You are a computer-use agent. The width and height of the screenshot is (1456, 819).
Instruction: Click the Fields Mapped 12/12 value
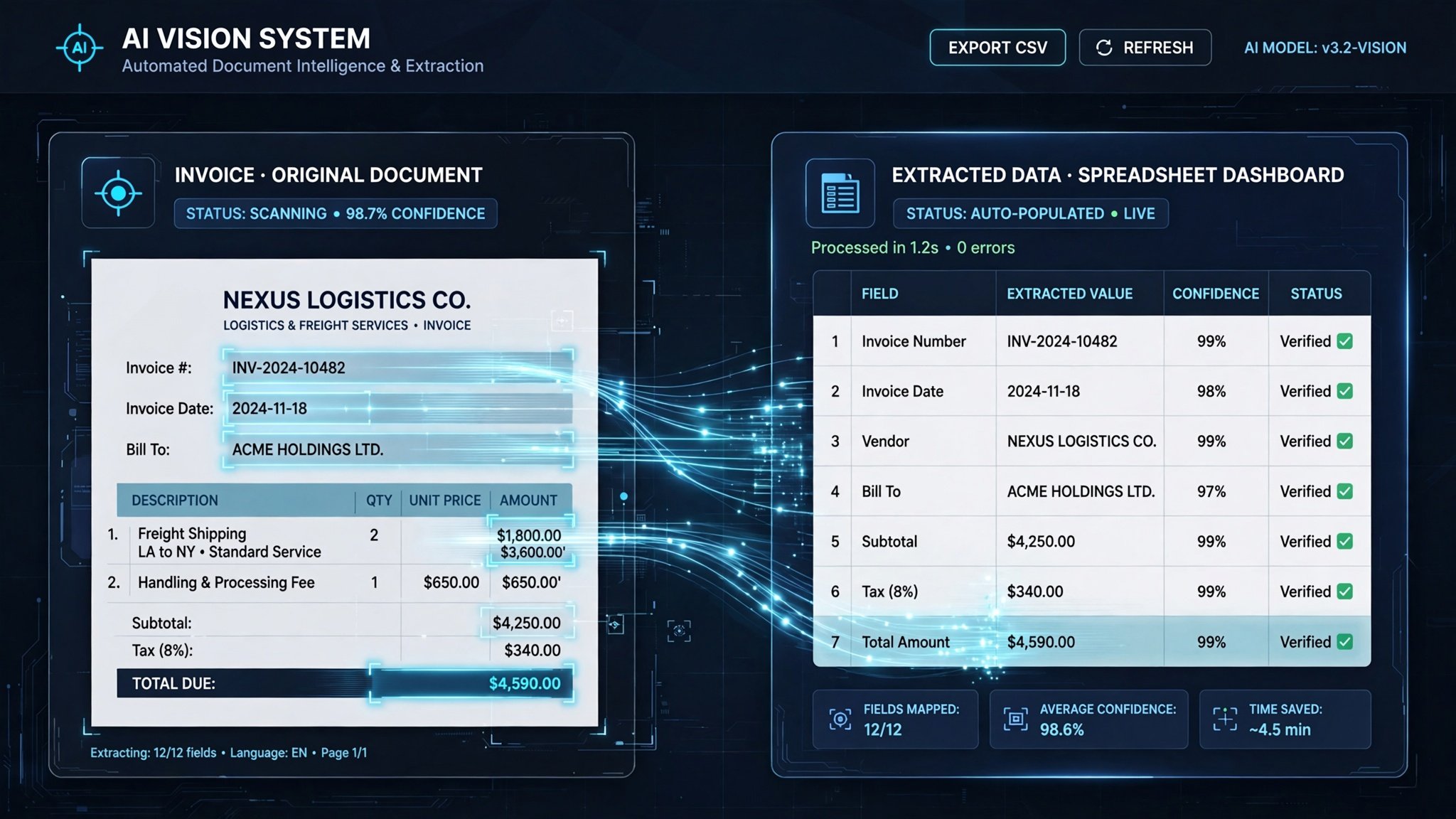coord(882,729)
